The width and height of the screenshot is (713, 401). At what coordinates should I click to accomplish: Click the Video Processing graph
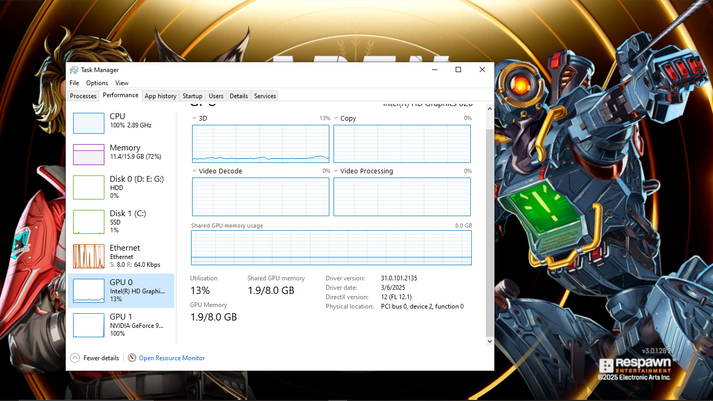[402, 196]
